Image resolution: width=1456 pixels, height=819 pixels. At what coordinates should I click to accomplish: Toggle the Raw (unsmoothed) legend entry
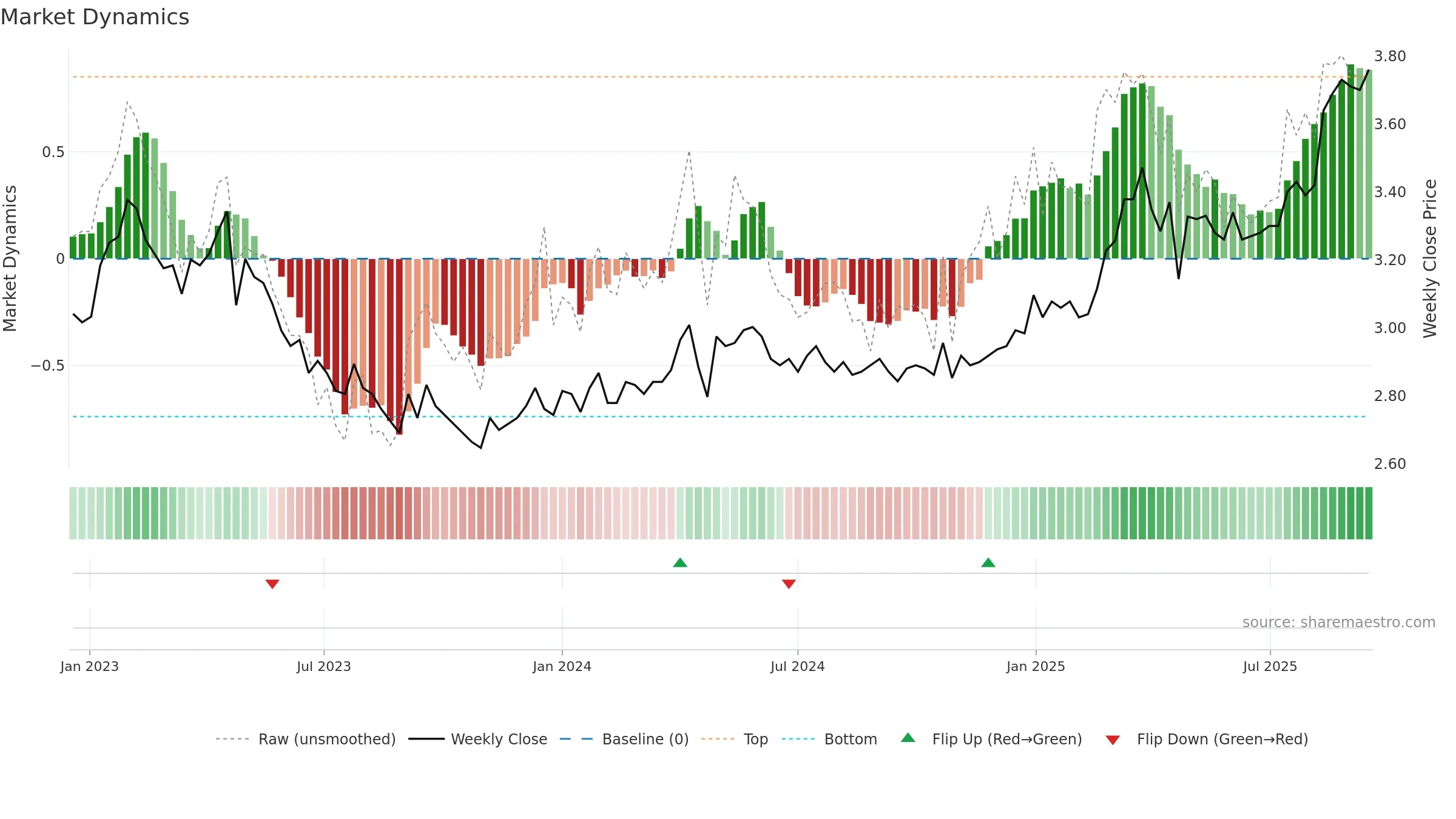pyautogui.click(x=306, y=739)
